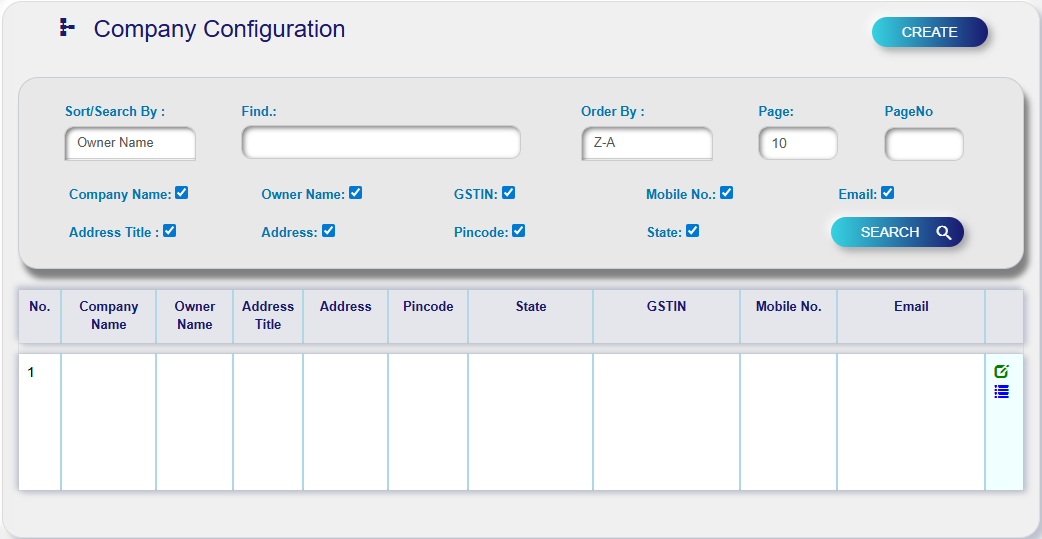Screen dimensions: 1042x539
Task: Toggle the Address Title checkbox
Action: (x=170, y=231)
